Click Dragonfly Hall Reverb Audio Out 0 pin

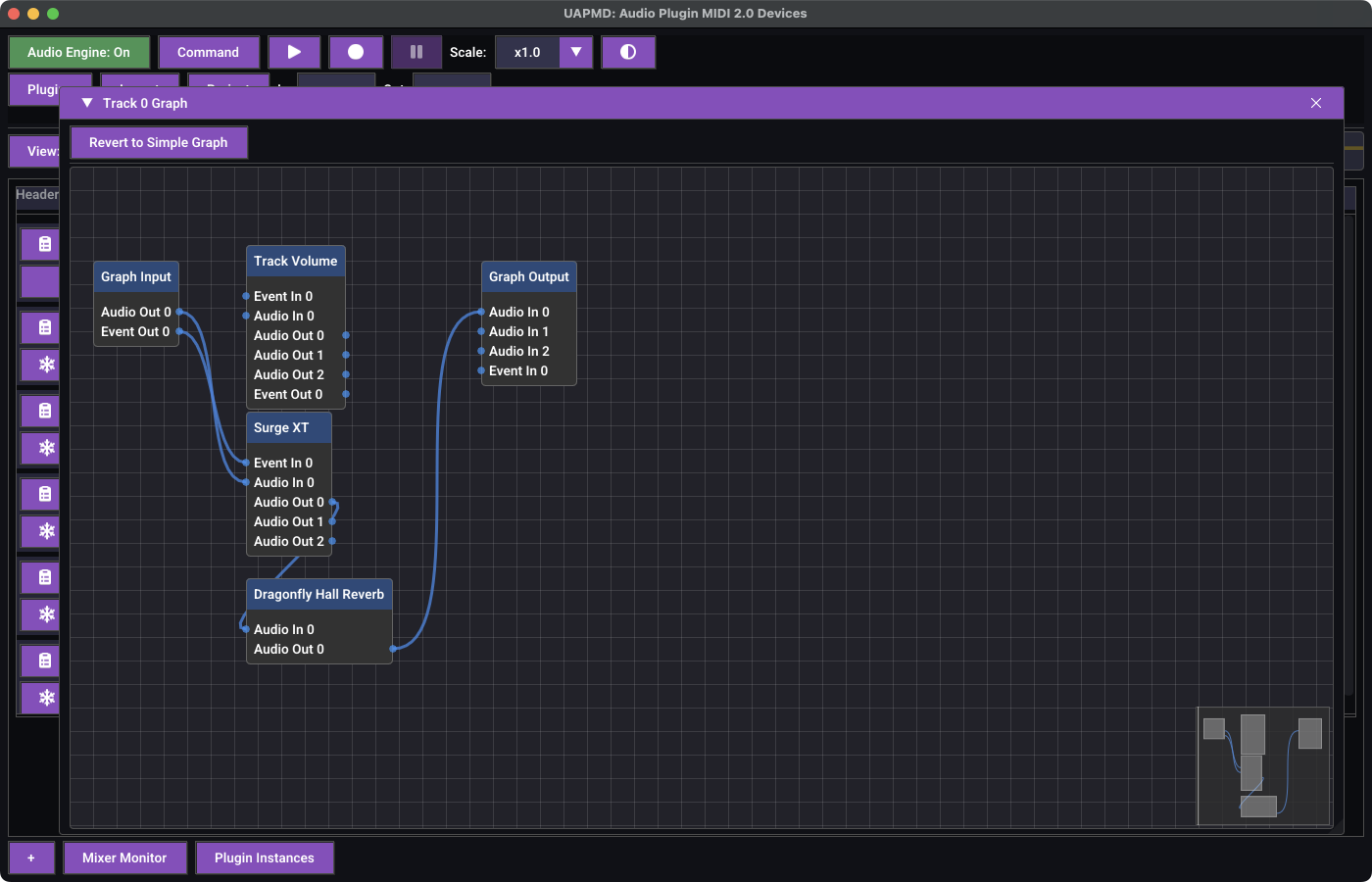[x=393, y=649]
